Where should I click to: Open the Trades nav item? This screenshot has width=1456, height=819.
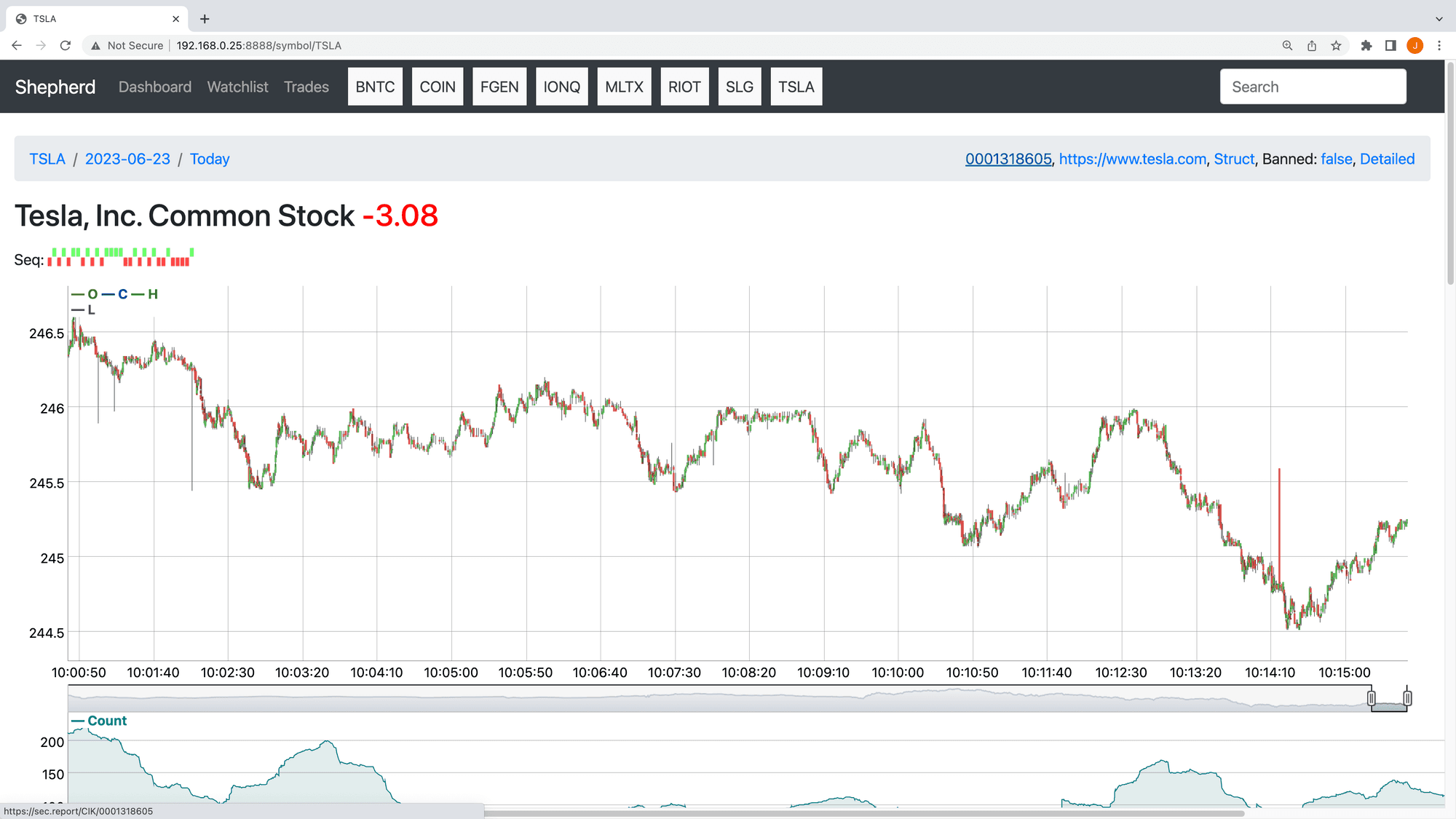click(x=306, y=87)
